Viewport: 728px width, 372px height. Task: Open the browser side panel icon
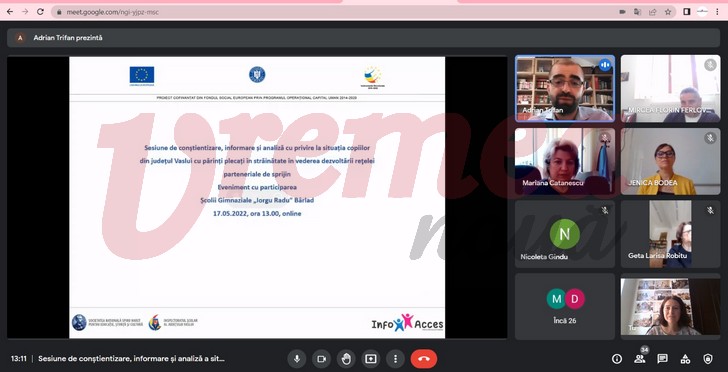coord(687,12)
